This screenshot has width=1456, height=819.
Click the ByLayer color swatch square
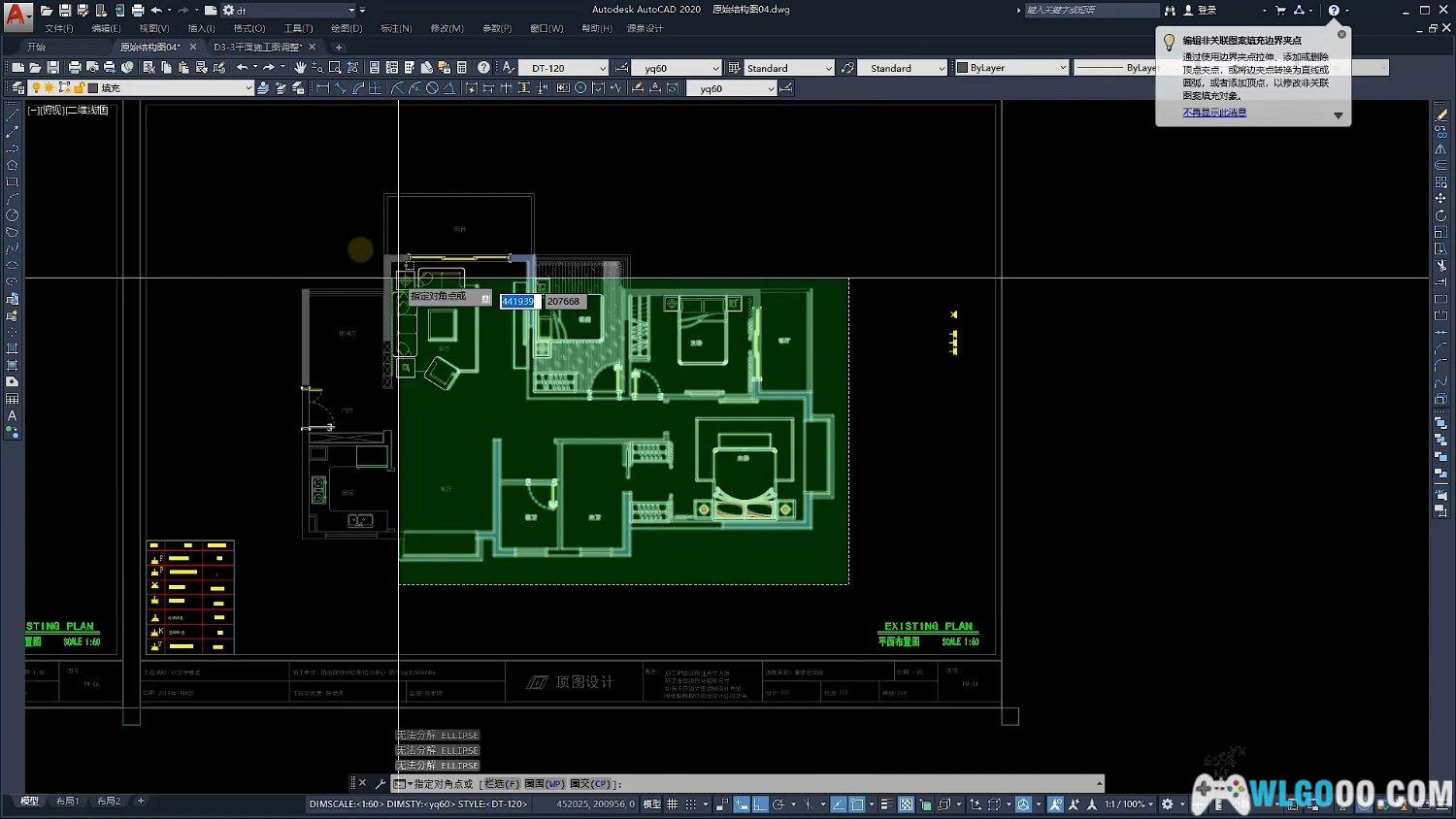tap(962, 68)
